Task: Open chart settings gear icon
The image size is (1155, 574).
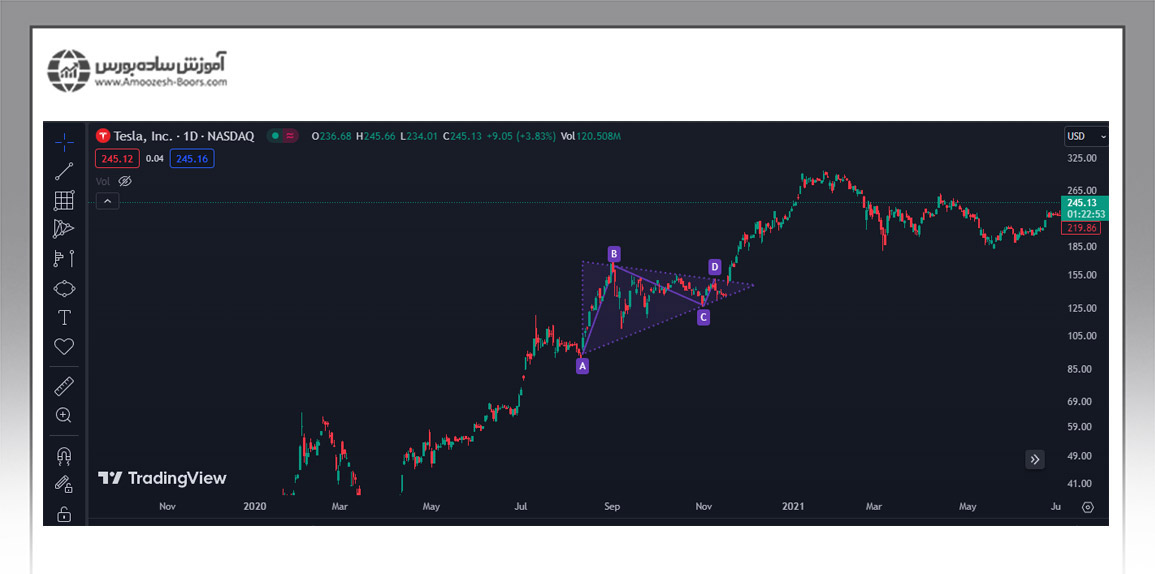Action: [1088, 507]
